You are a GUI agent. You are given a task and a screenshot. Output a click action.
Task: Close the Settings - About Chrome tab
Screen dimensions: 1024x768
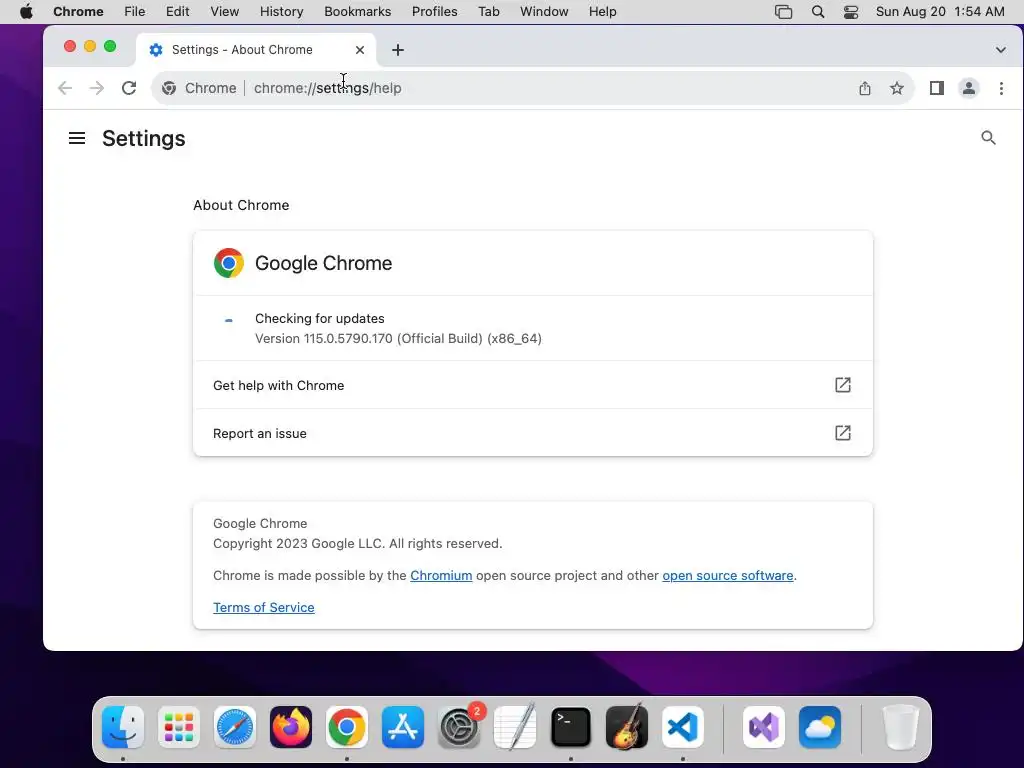click(360, 50)
